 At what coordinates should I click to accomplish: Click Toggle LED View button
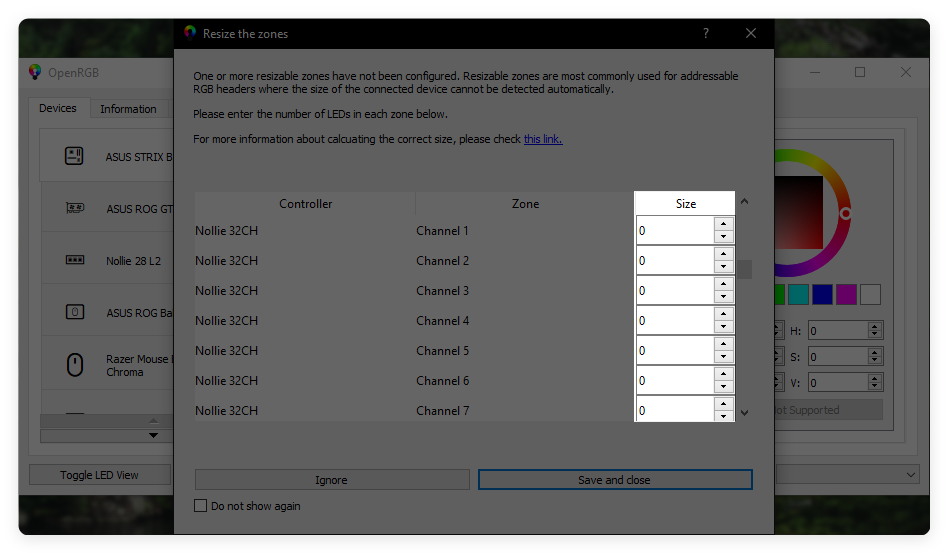coord(99,474)
